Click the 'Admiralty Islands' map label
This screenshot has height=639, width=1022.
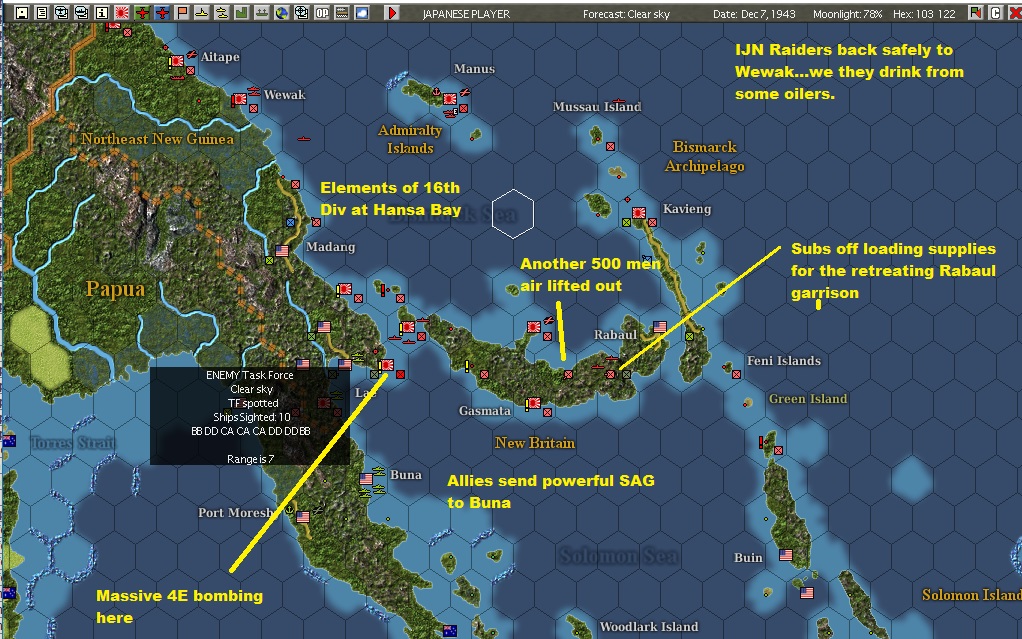click(x=410, y=139)
